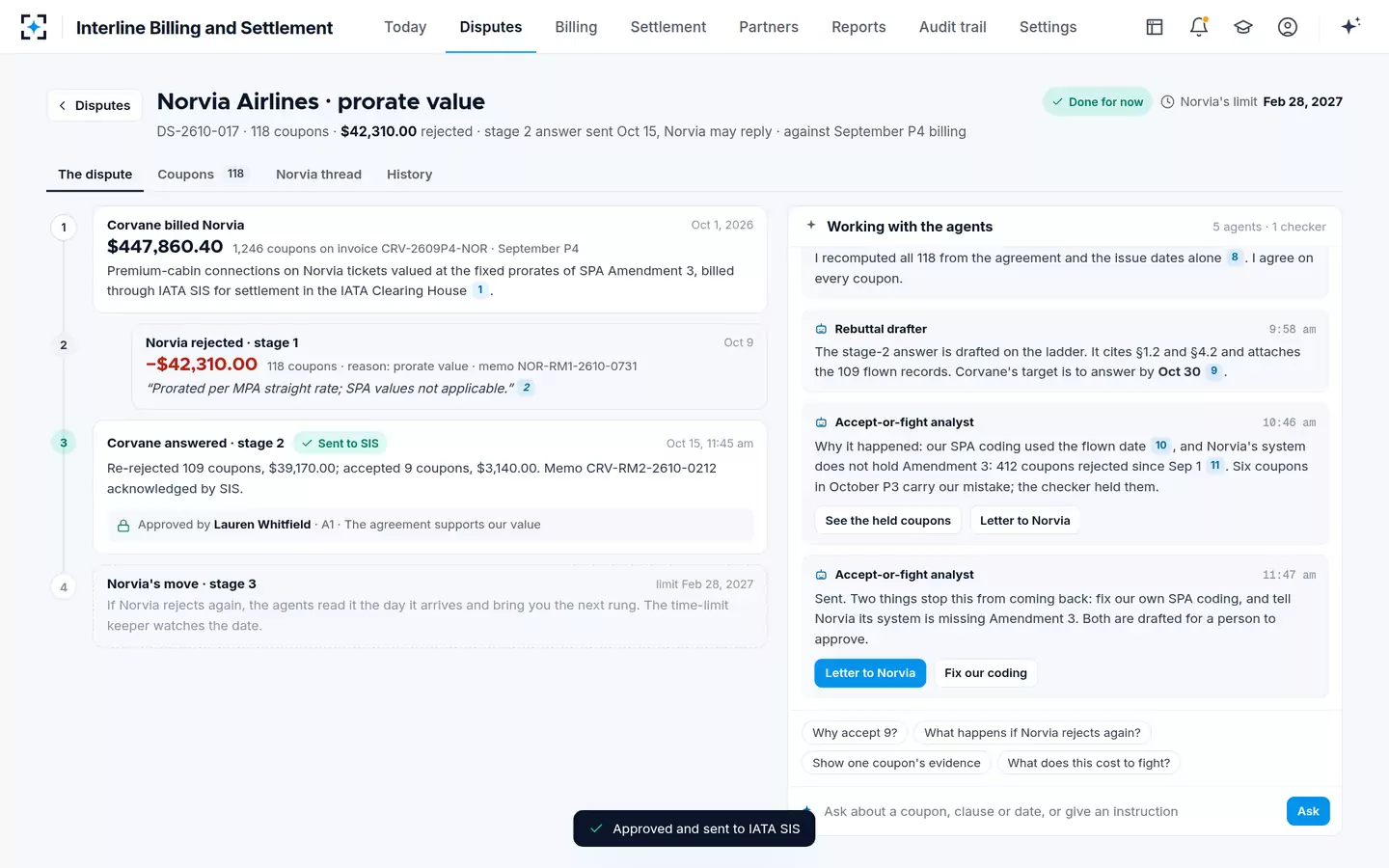The image size is (1389, 868).
Task: Ask 'What happens if Norvia rejects again?'
Action: coord(1032,733)
